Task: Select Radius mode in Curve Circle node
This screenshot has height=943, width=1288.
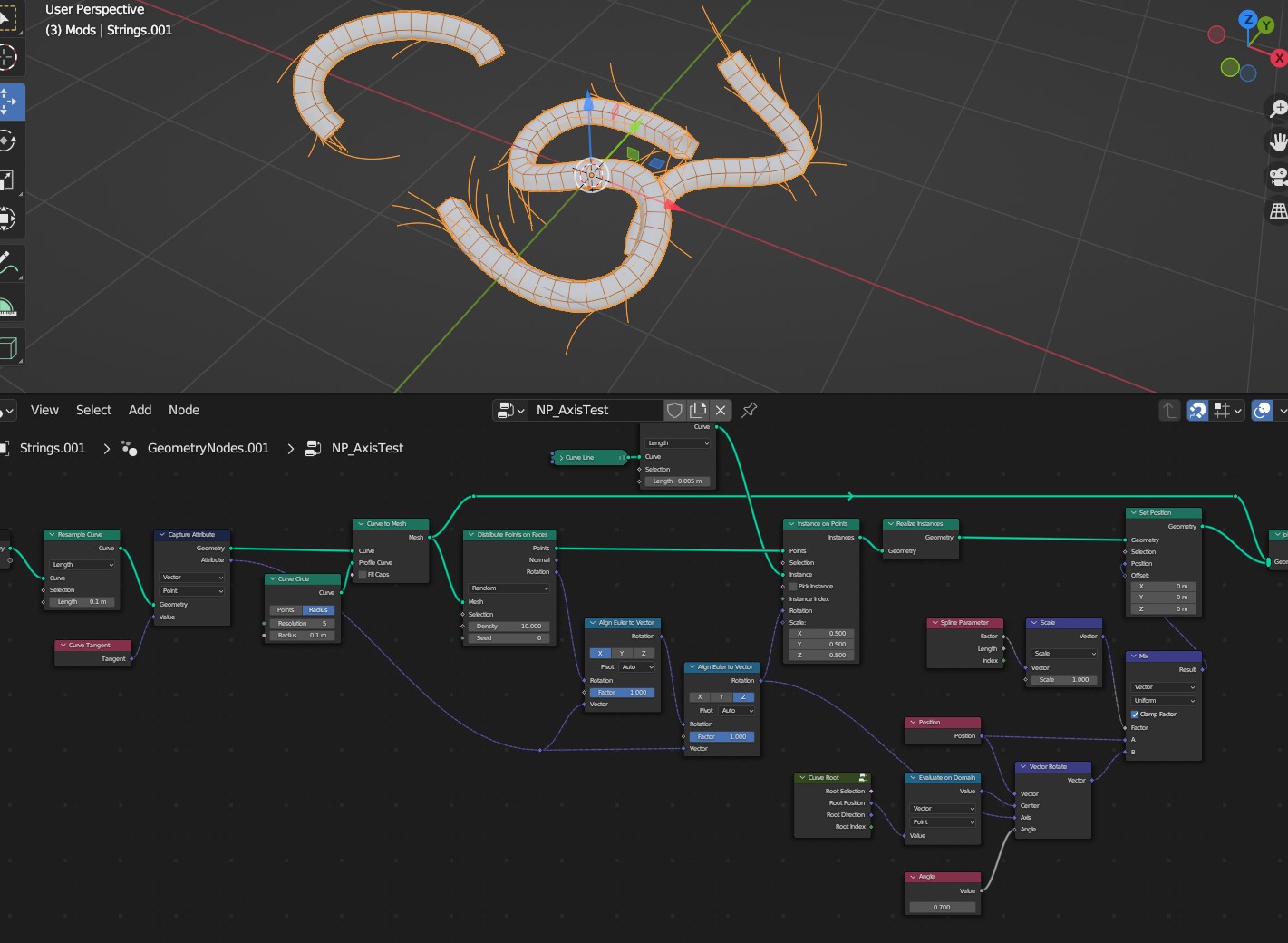Action: (319, 610)
